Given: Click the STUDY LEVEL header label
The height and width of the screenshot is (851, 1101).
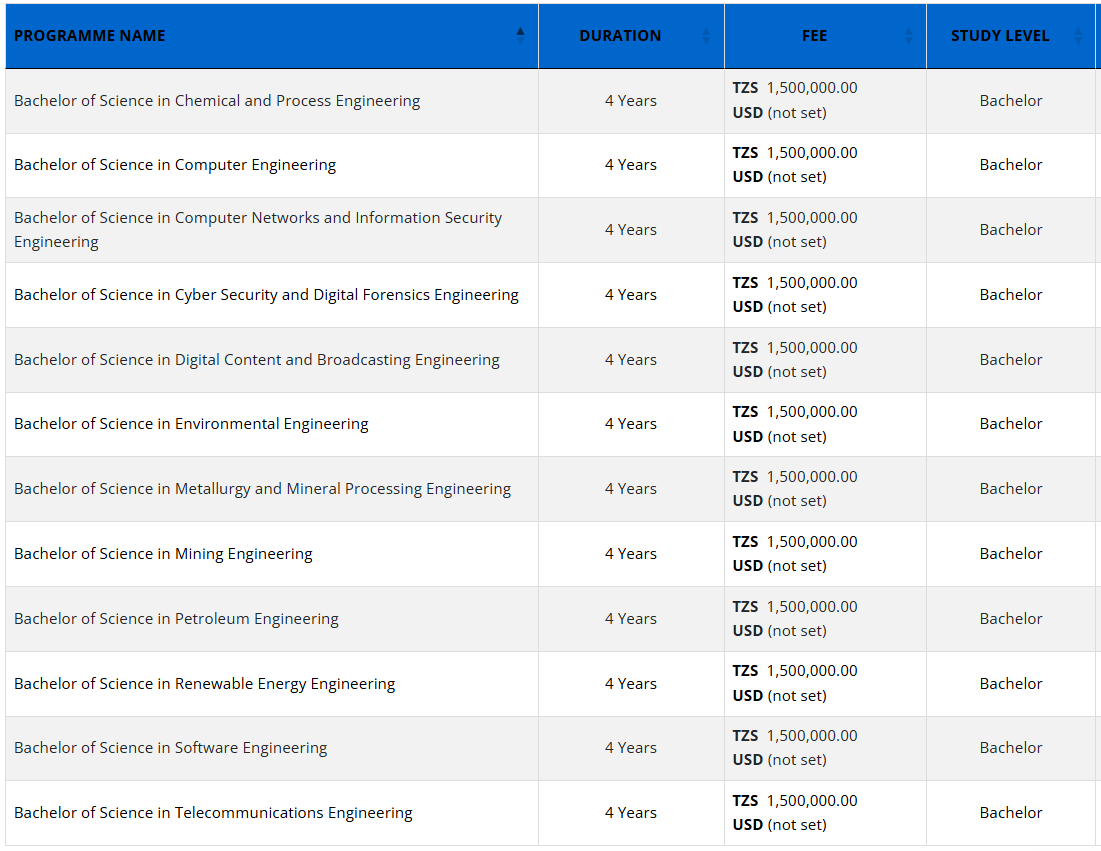Looking at the screenshot, I should [1000, 36].
